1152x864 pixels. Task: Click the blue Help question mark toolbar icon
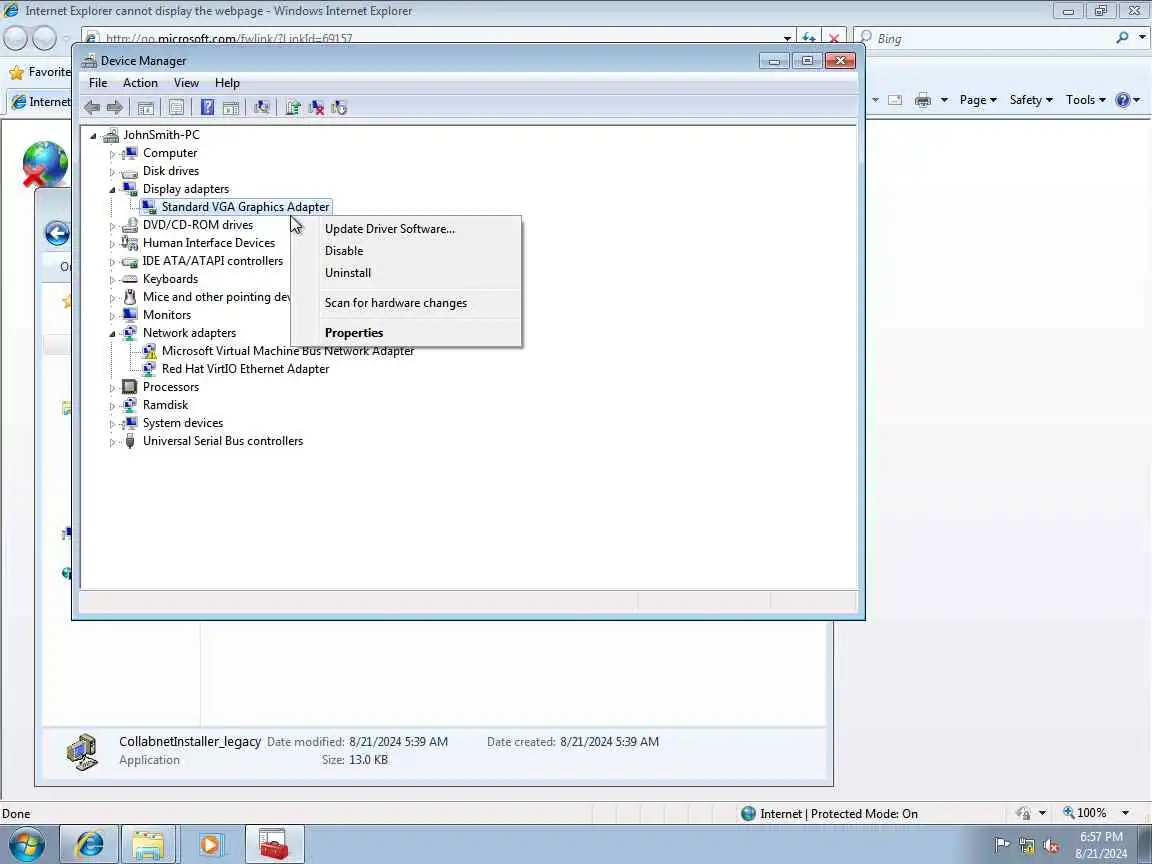pos(207,108)
